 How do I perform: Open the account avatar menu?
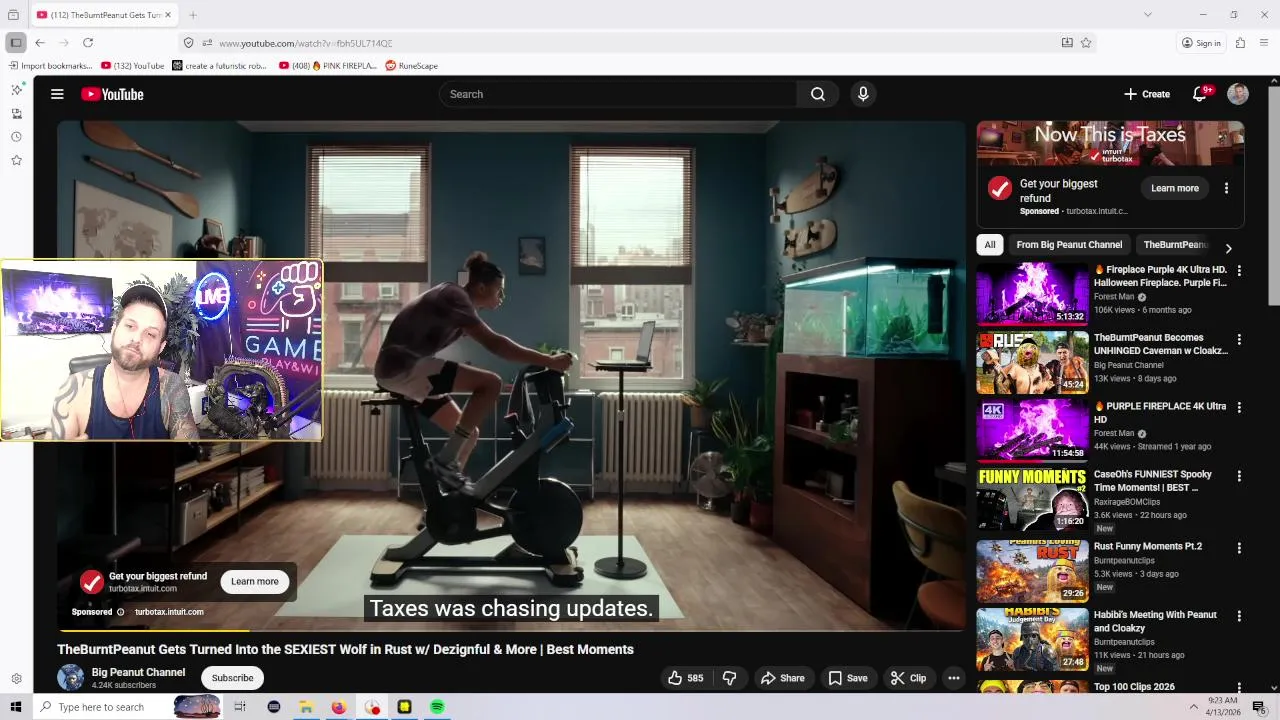(1238, 94)
